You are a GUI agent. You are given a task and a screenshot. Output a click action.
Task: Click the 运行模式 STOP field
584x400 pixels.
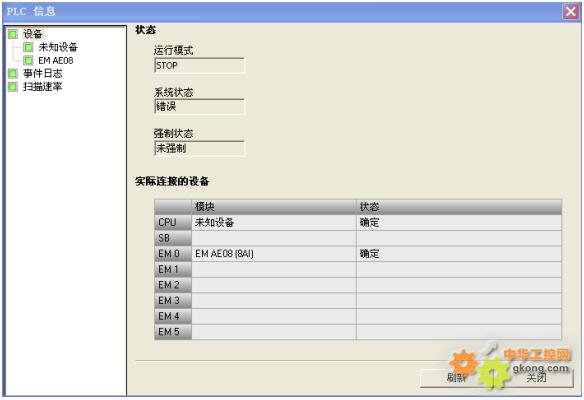[x=199, y=66]
